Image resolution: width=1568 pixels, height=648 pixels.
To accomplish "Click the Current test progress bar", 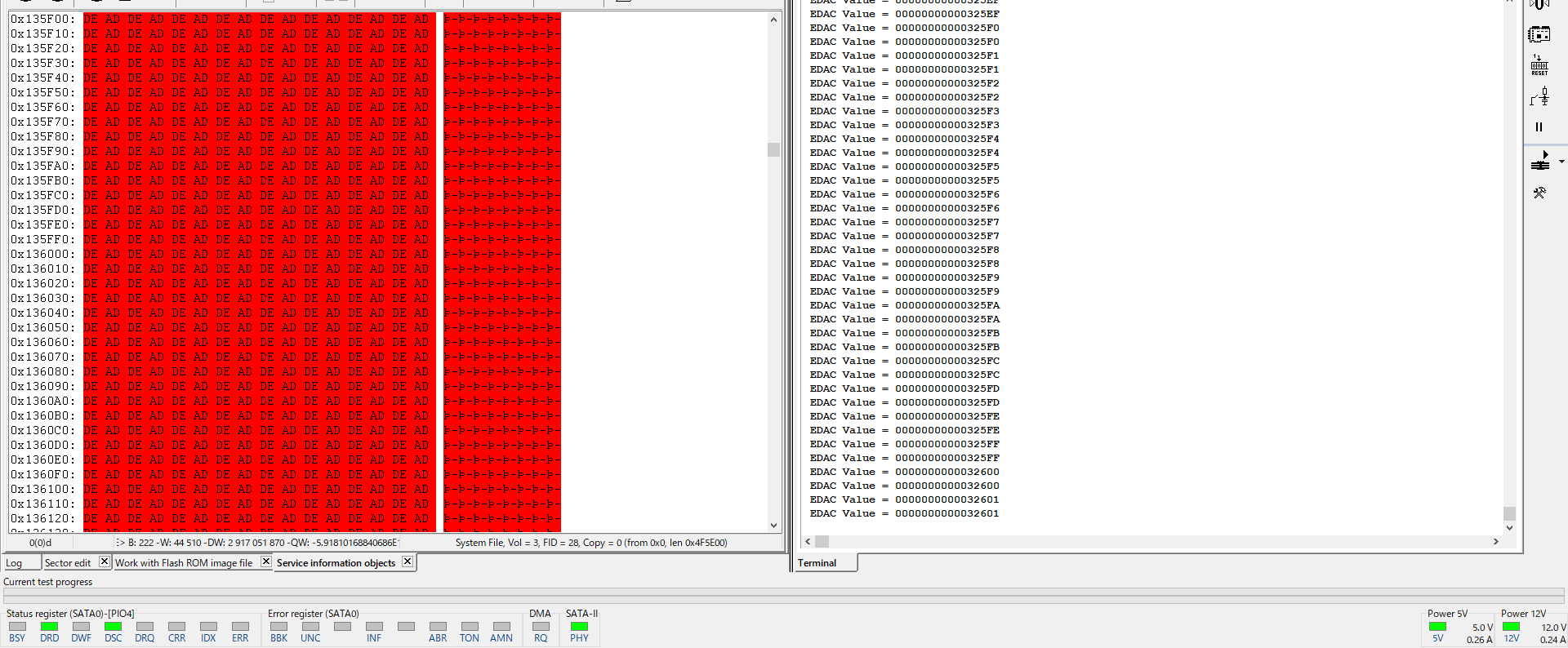I will pyautogui.click(x=782, y=595).
